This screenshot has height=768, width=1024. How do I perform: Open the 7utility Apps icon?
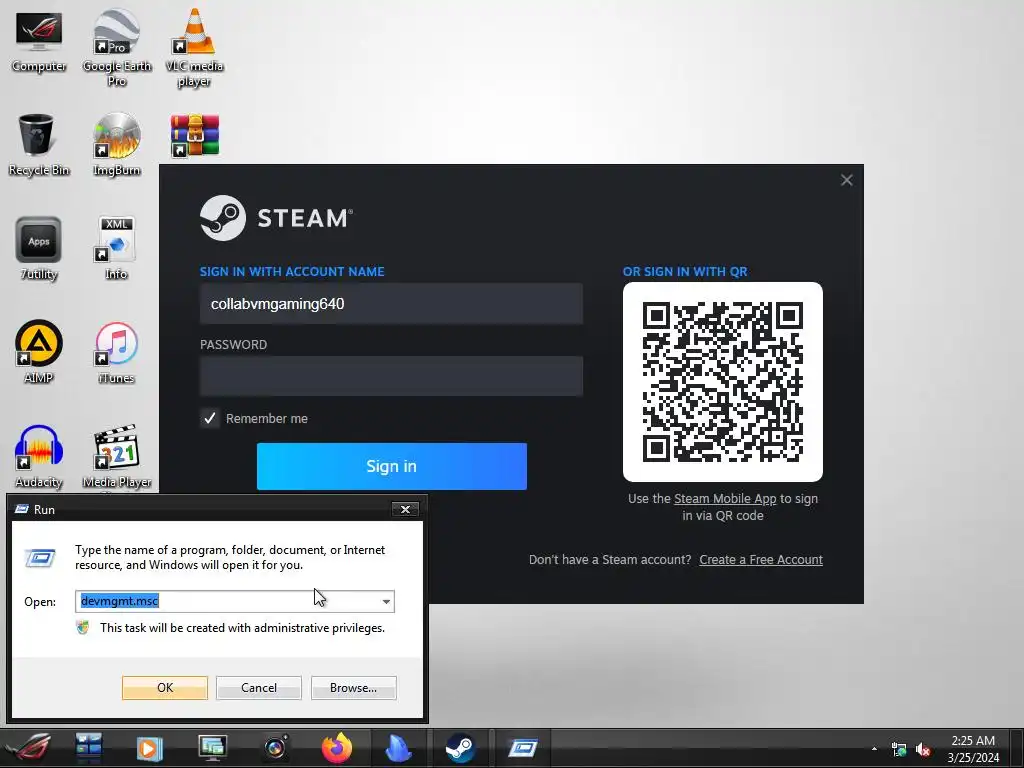pos(39,248)
